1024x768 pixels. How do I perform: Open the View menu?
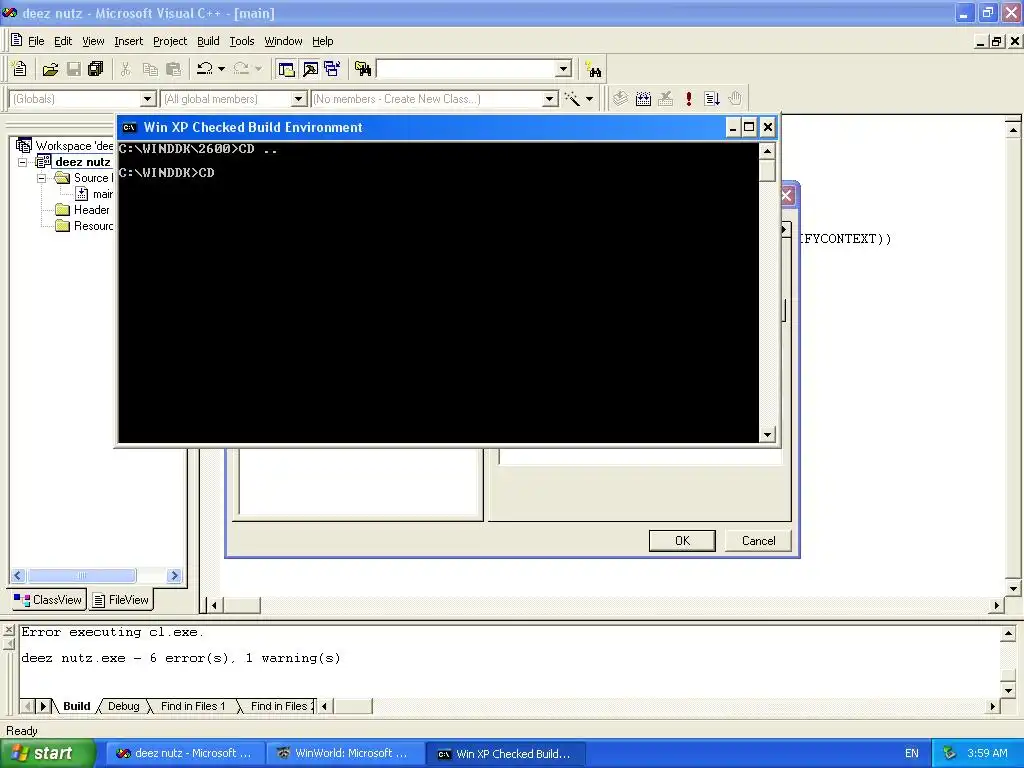tap(93, 41)
